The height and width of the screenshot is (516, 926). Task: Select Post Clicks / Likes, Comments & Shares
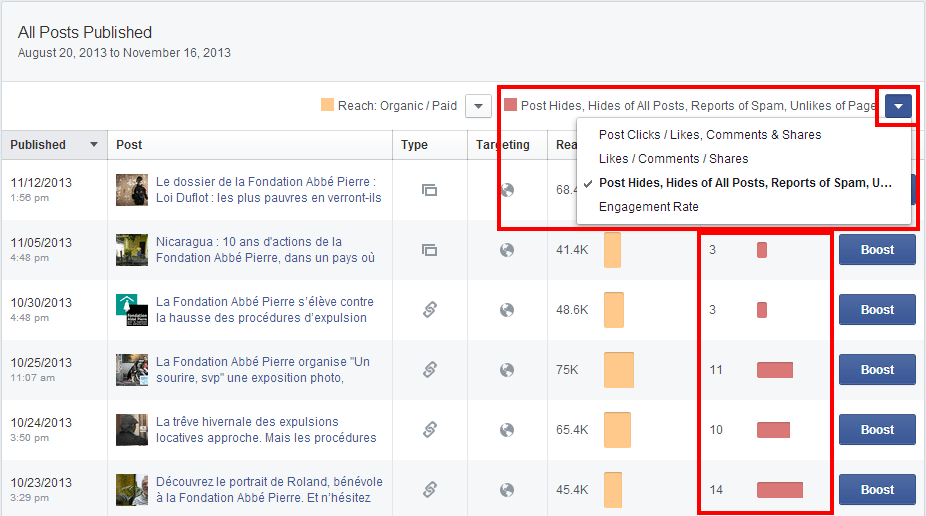[x=710, y=135]
